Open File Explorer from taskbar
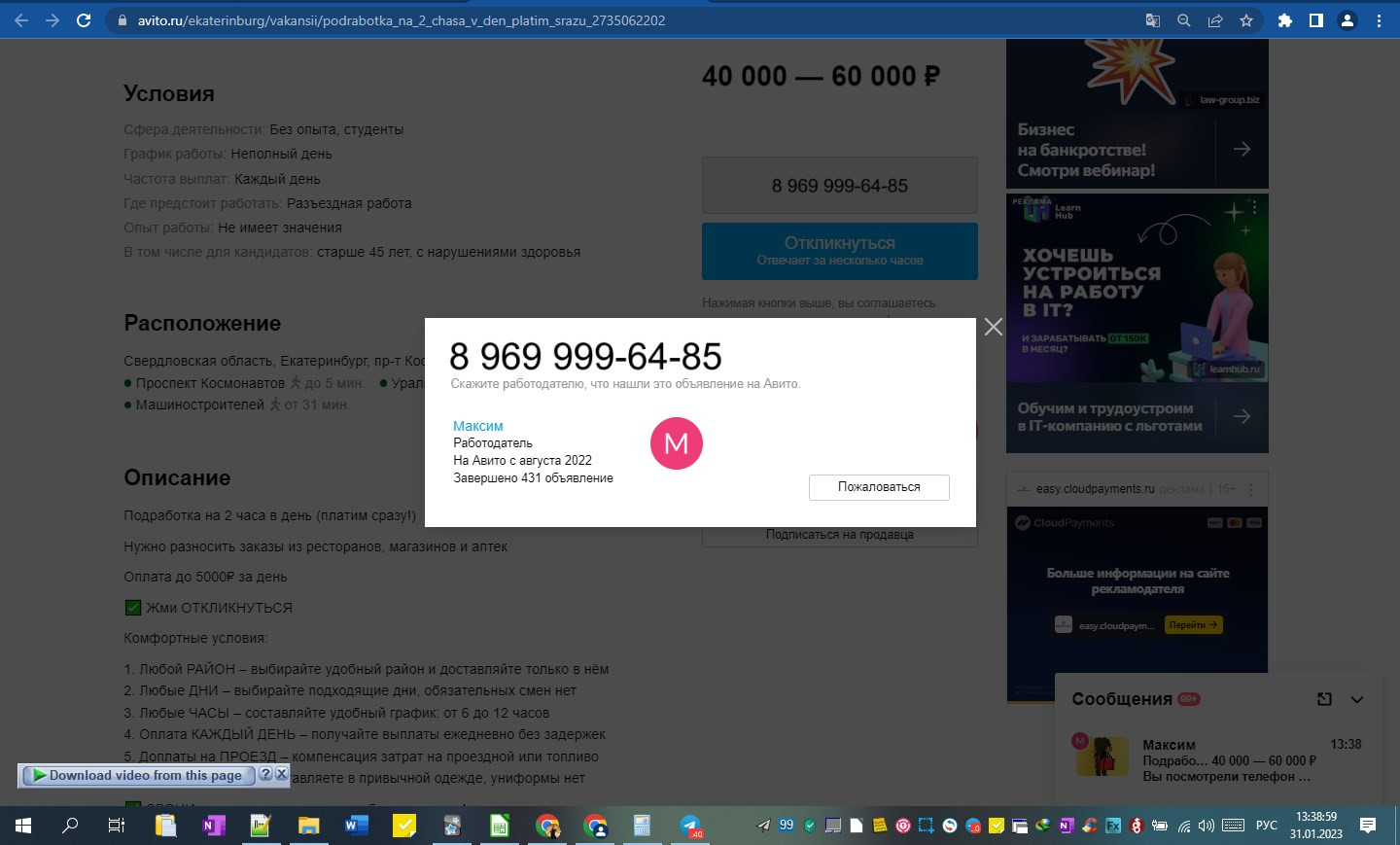The width and height of the screenshot is (1400, 845). point(309,826)
